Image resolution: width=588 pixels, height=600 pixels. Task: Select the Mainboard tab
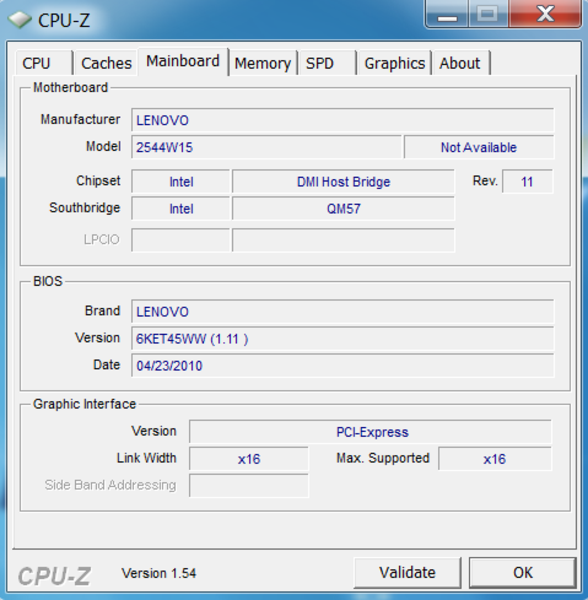(183, 62)
